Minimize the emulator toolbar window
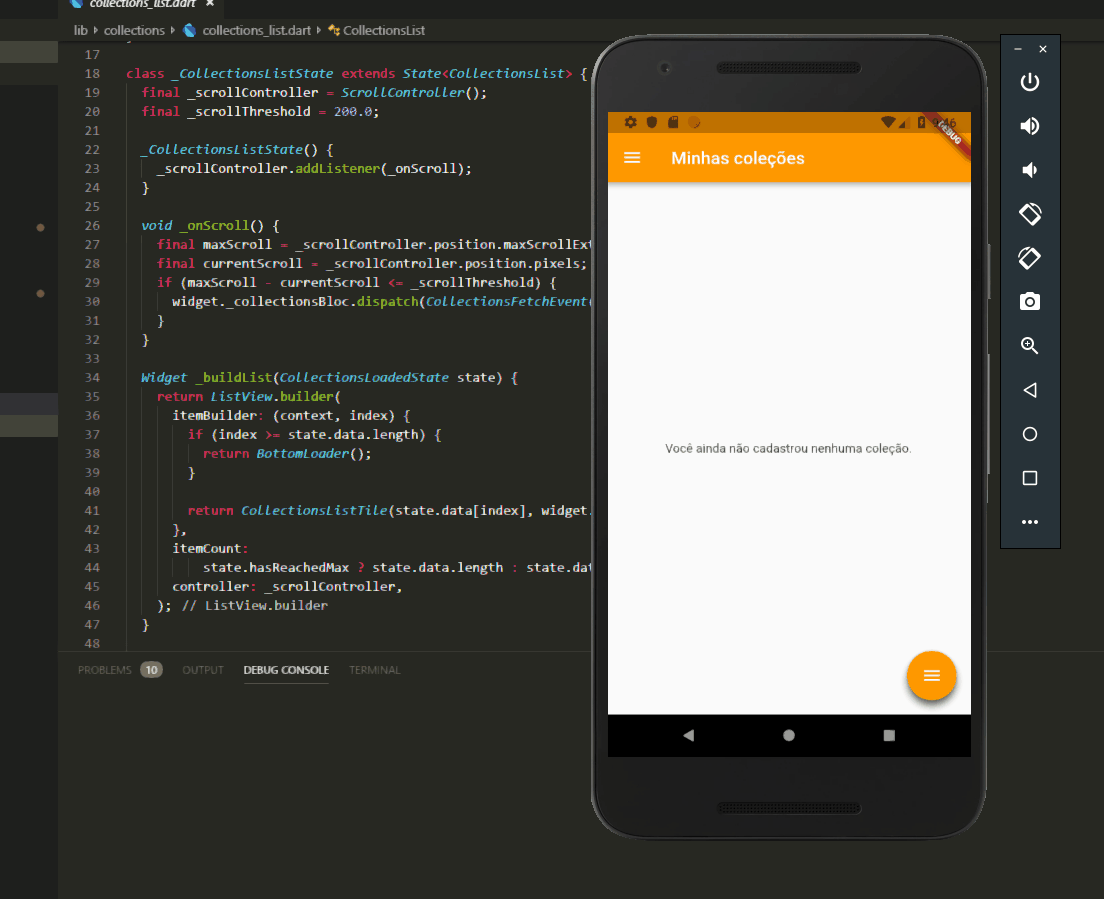This screenshot has width=1104, height=899. 1017,49
